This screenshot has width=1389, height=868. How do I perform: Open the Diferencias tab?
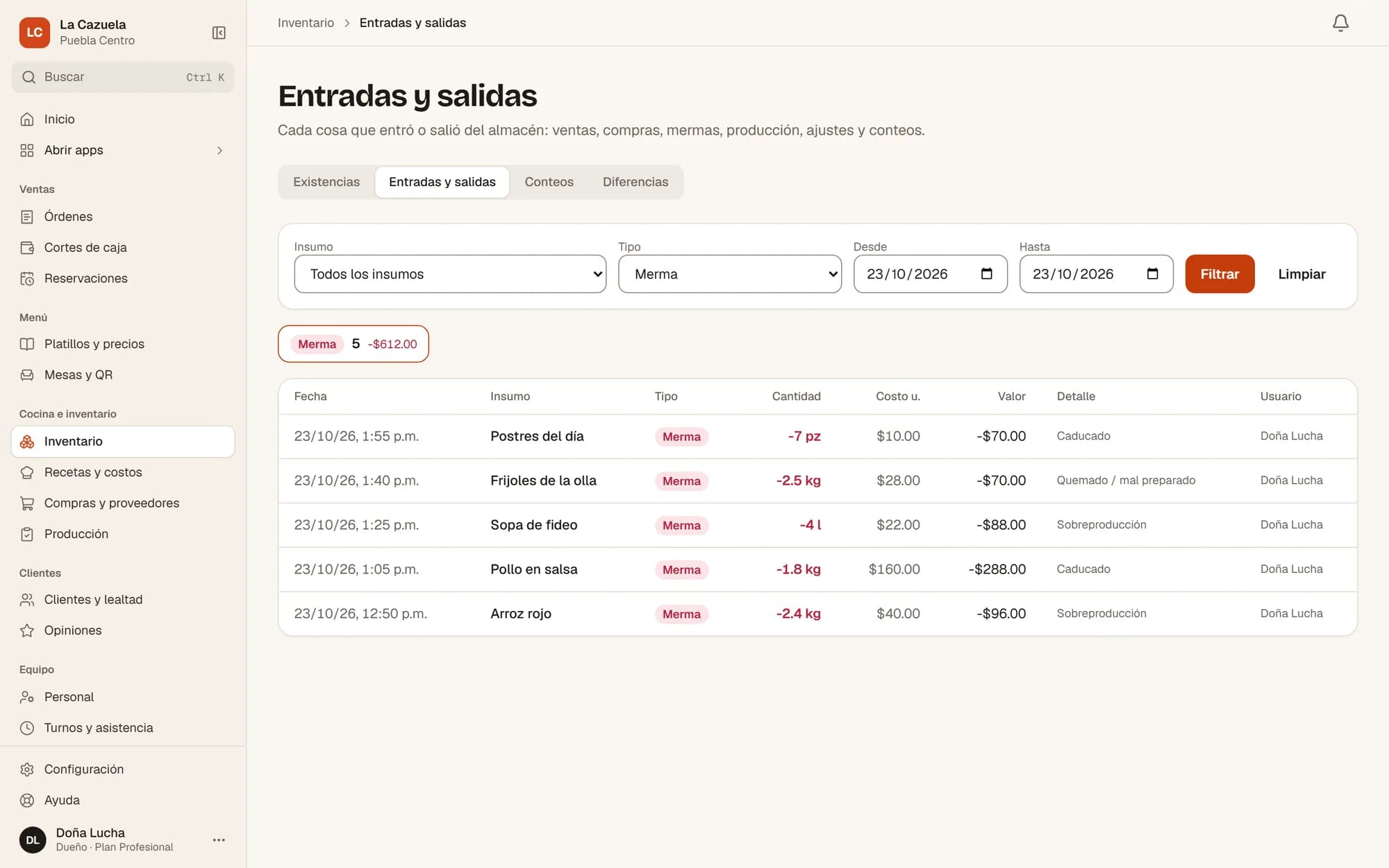pos(635,182)
